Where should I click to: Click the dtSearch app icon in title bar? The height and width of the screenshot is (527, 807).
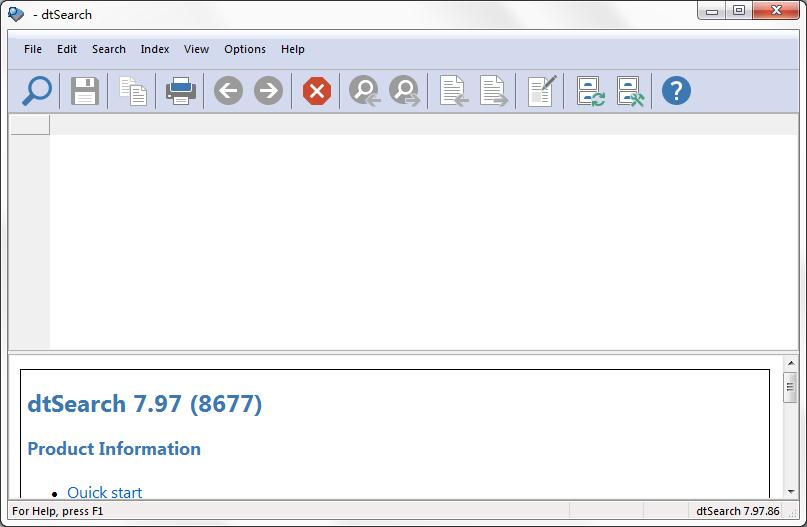click(16, 14)
